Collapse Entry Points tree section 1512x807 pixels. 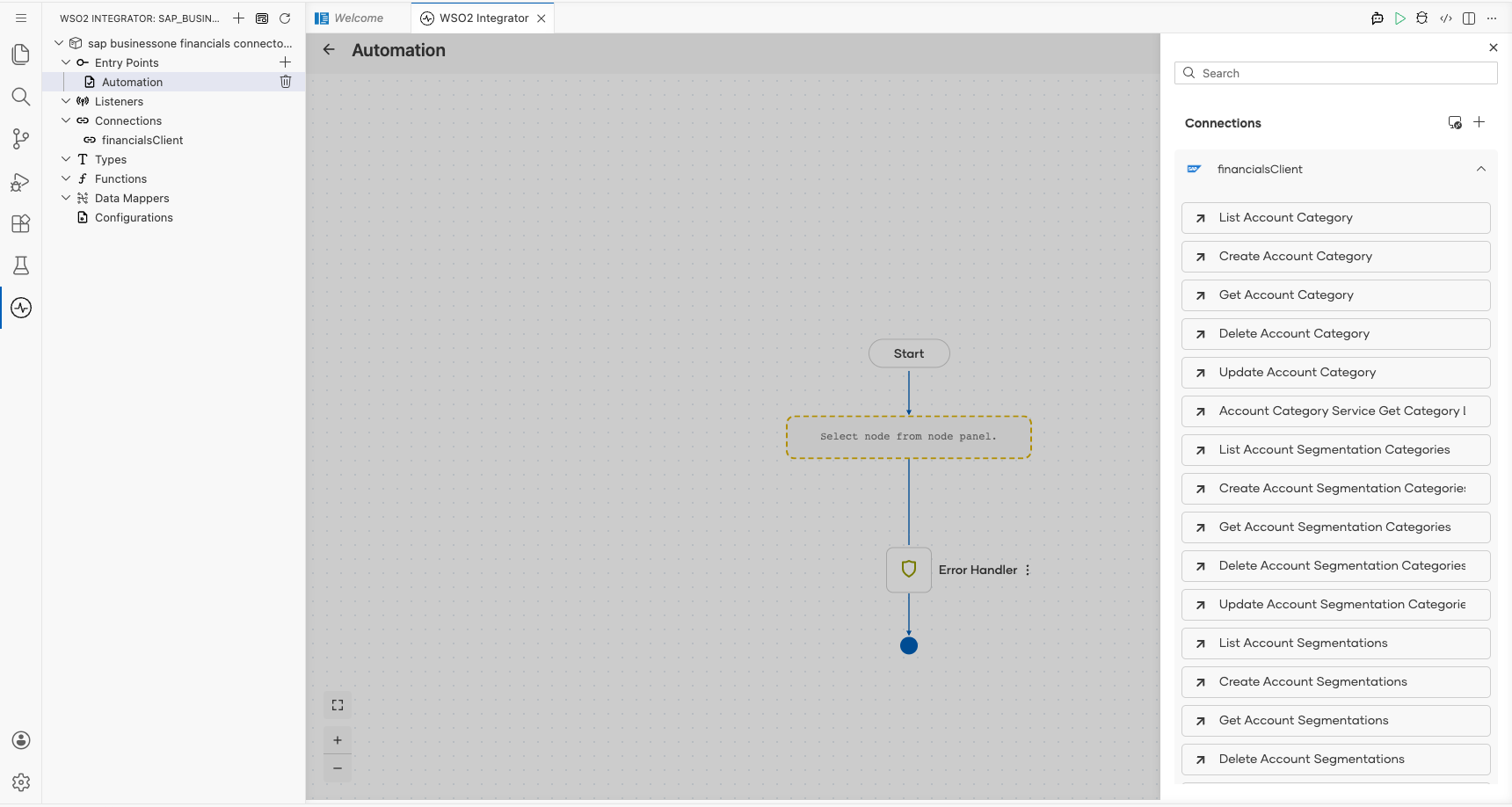point(66,62)
